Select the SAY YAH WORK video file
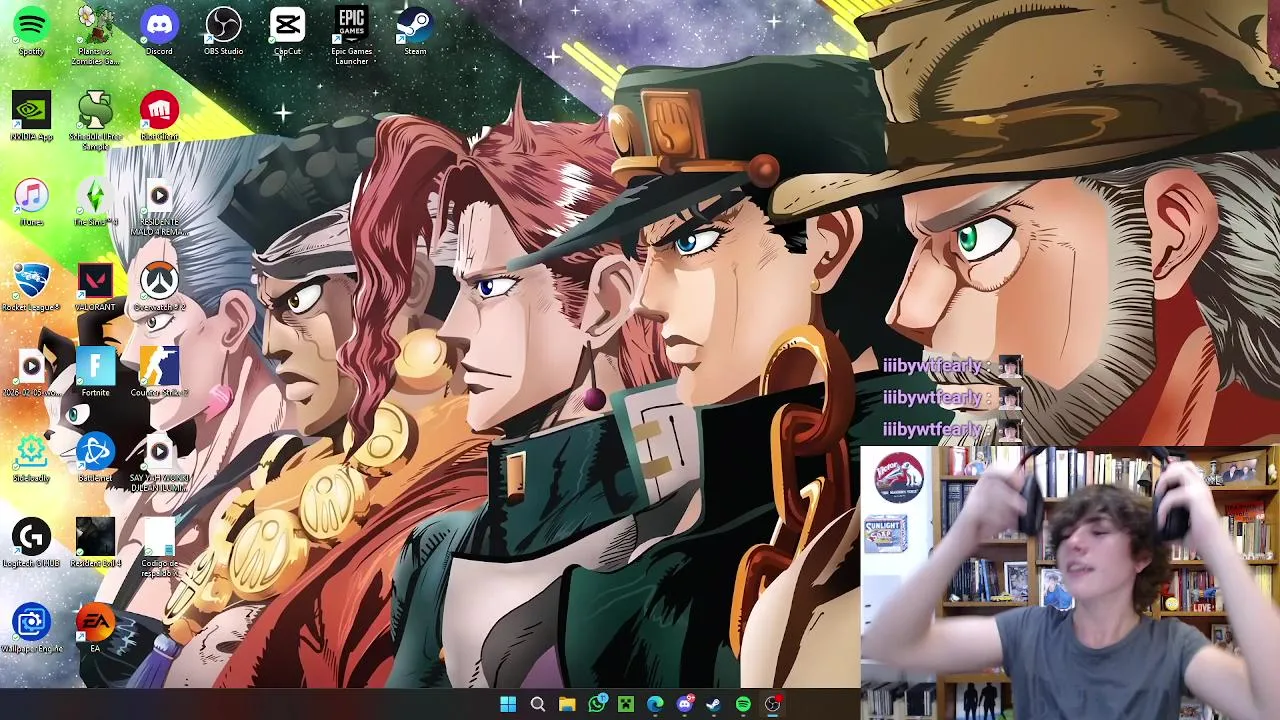This screenshot has height=720, width=1280. (159, 463)
